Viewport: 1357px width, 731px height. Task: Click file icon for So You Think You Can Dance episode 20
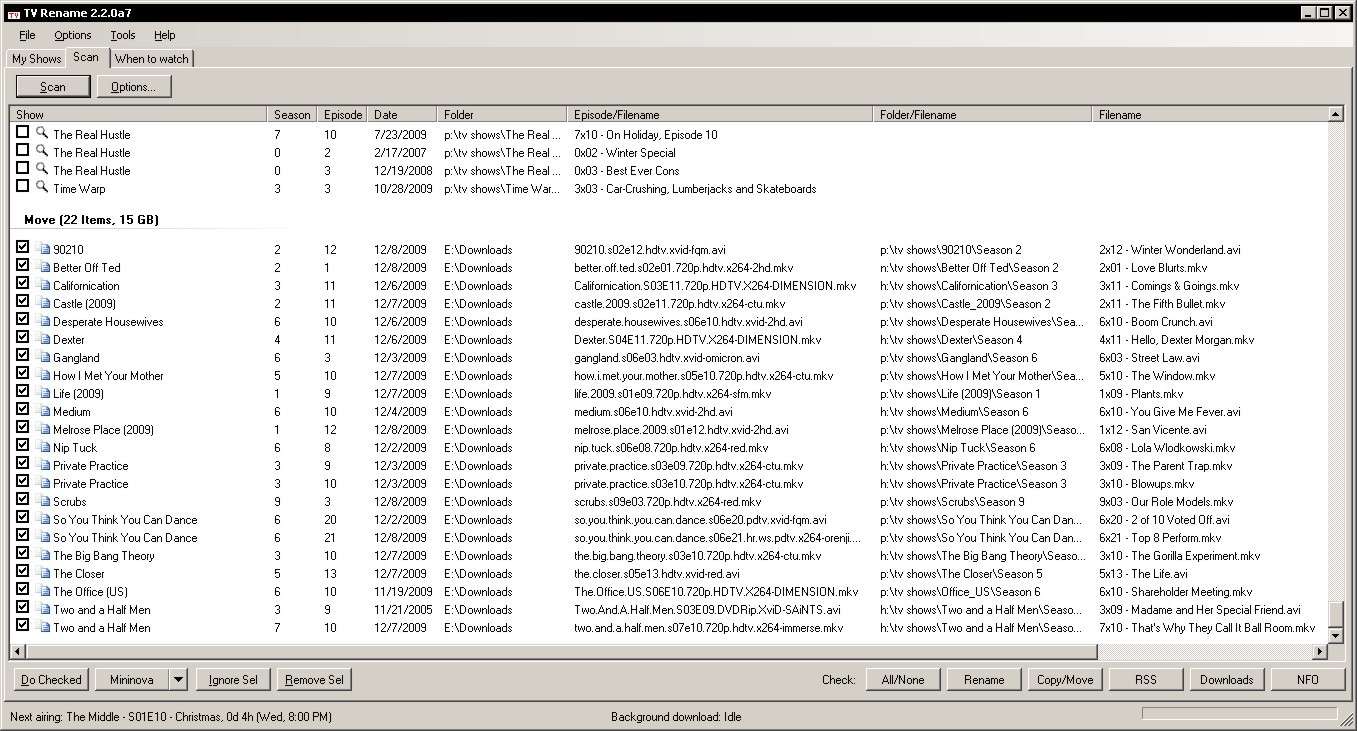click(x=44, y=519)
